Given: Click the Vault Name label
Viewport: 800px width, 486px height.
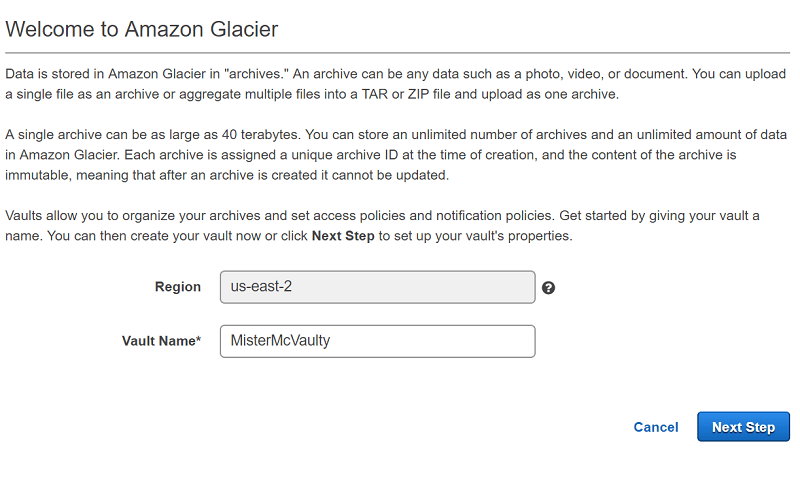Looking at the screenshot, I should (x=161, y=341).
